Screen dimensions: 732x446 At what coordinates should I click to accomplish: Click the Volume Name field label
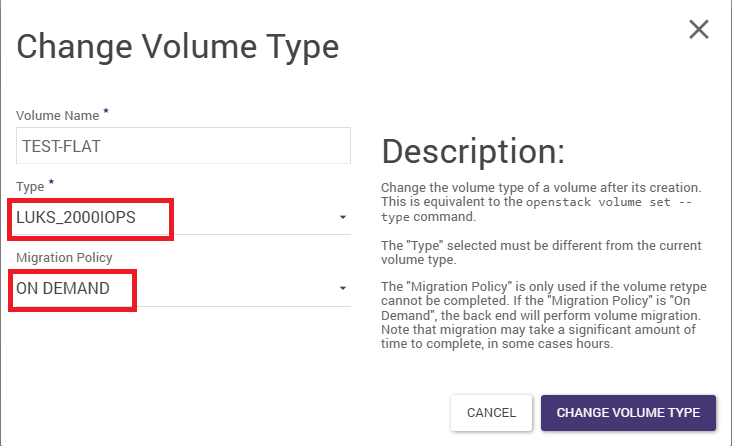point(58,117)
